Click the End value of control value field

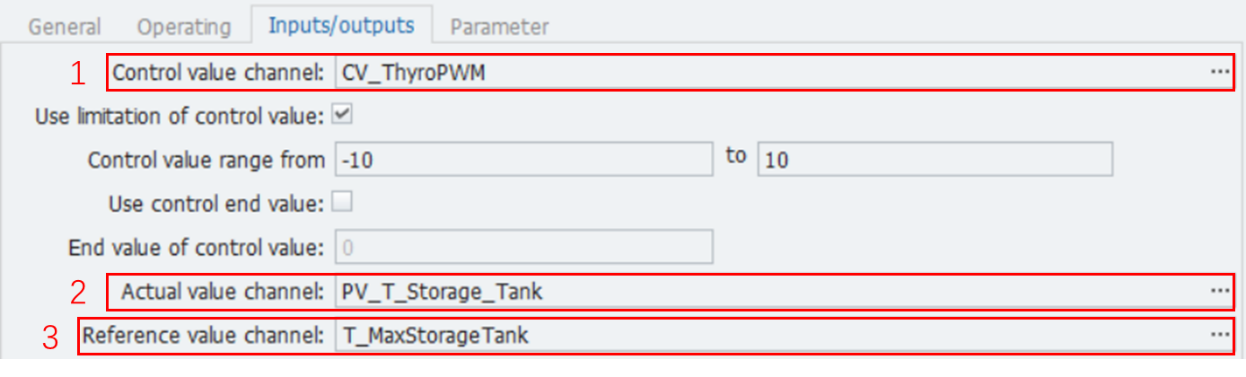pyautogui.click(x=523, y=247)
